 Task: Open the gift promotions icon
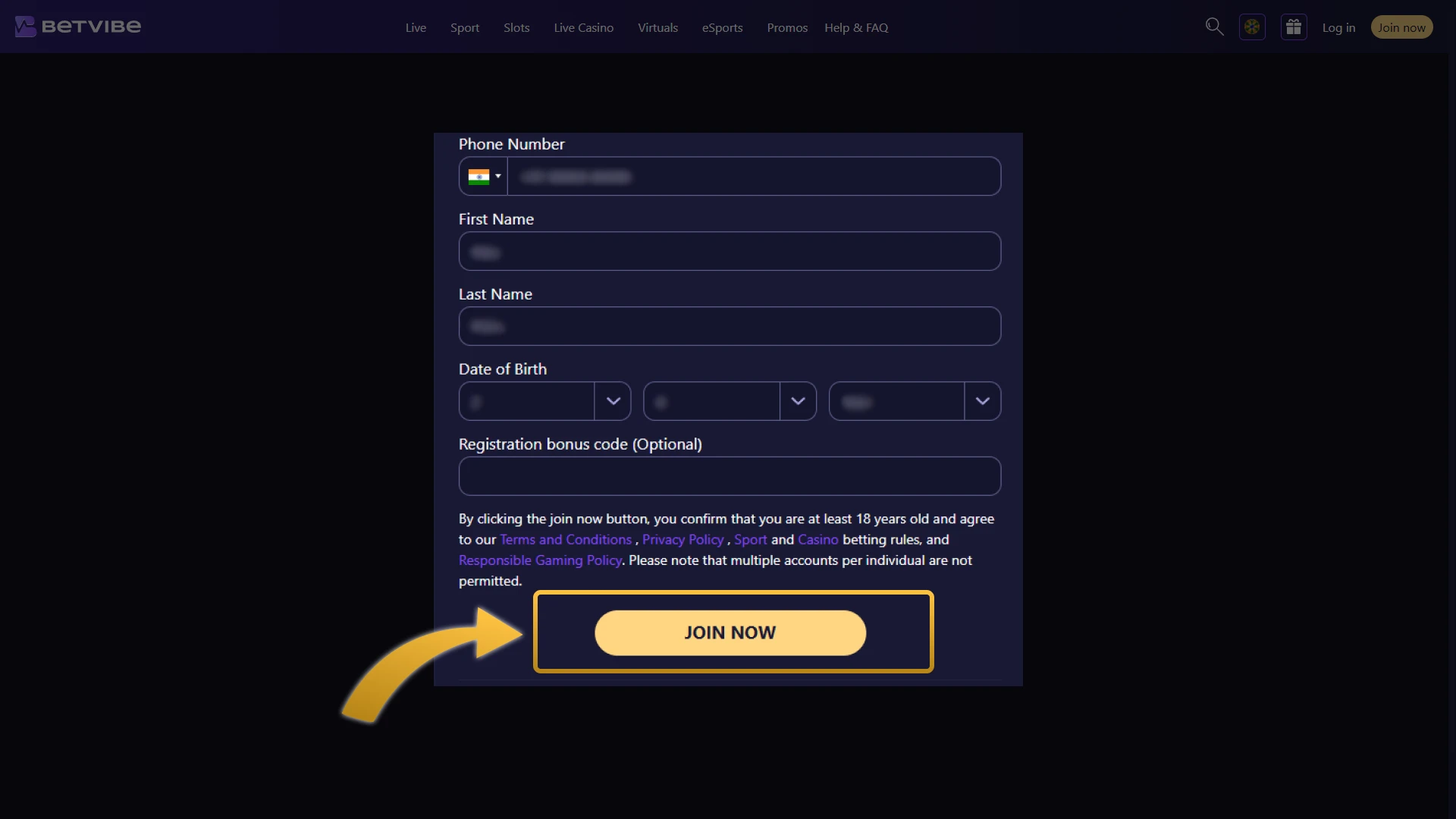1294,26
